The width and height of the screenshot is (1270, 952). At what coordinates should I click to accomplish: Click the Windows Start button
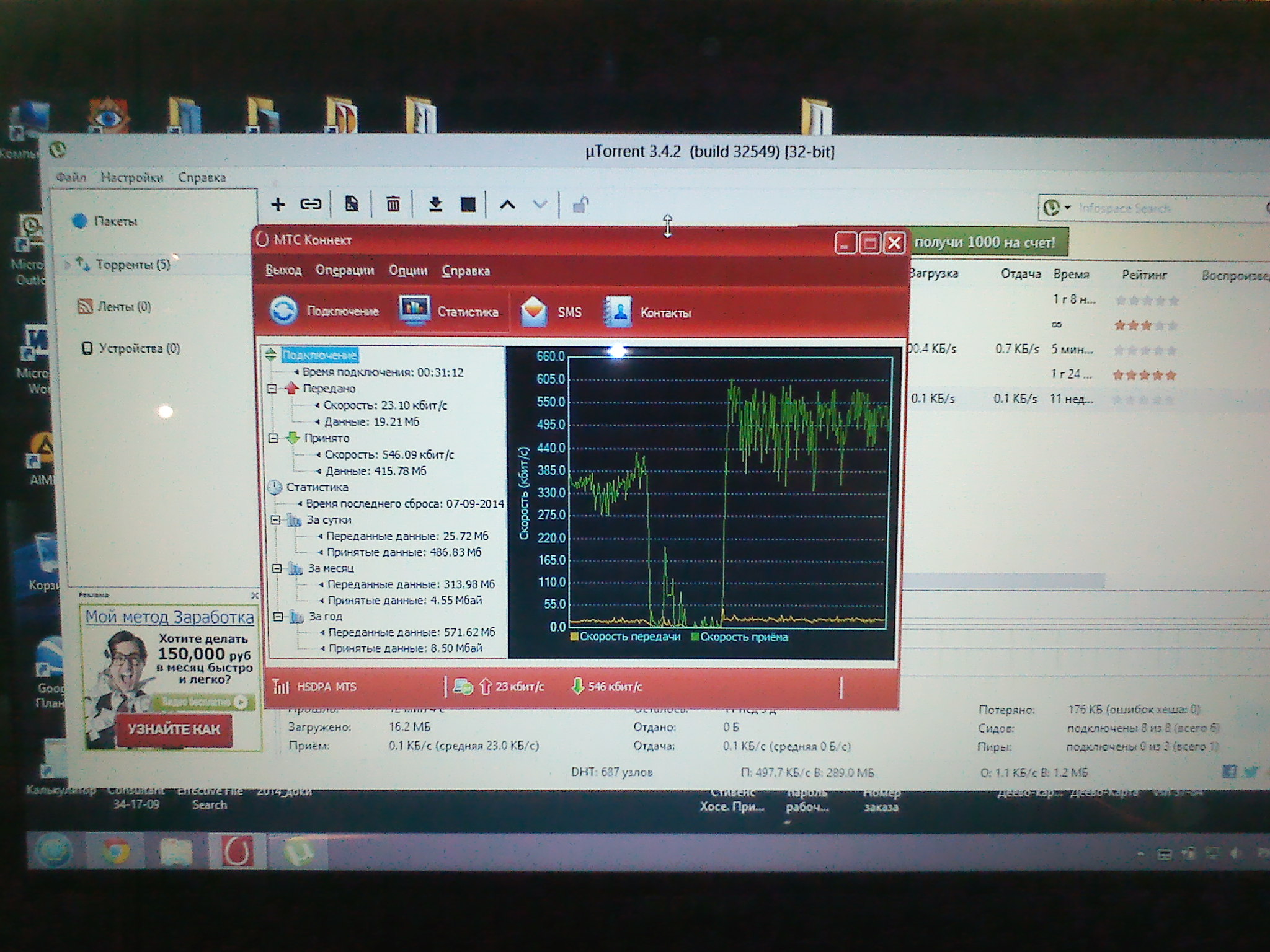click(55, 851)
